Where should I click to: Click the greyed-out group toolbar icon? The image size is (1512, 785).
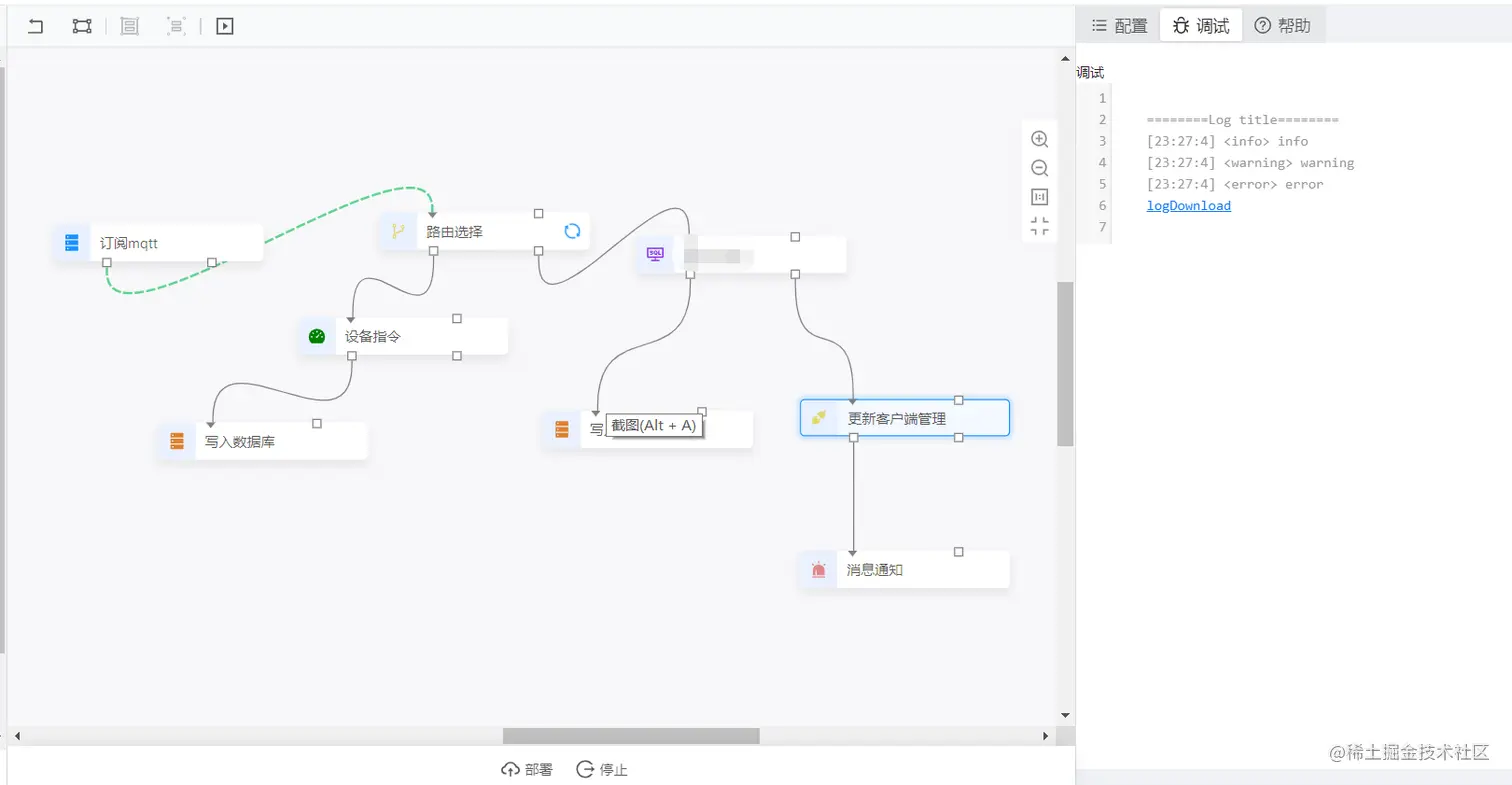click(x=129, y=26)
